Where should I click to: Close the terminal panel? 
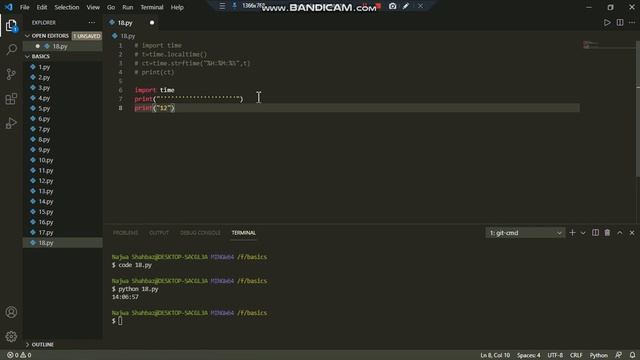point(632,233)
